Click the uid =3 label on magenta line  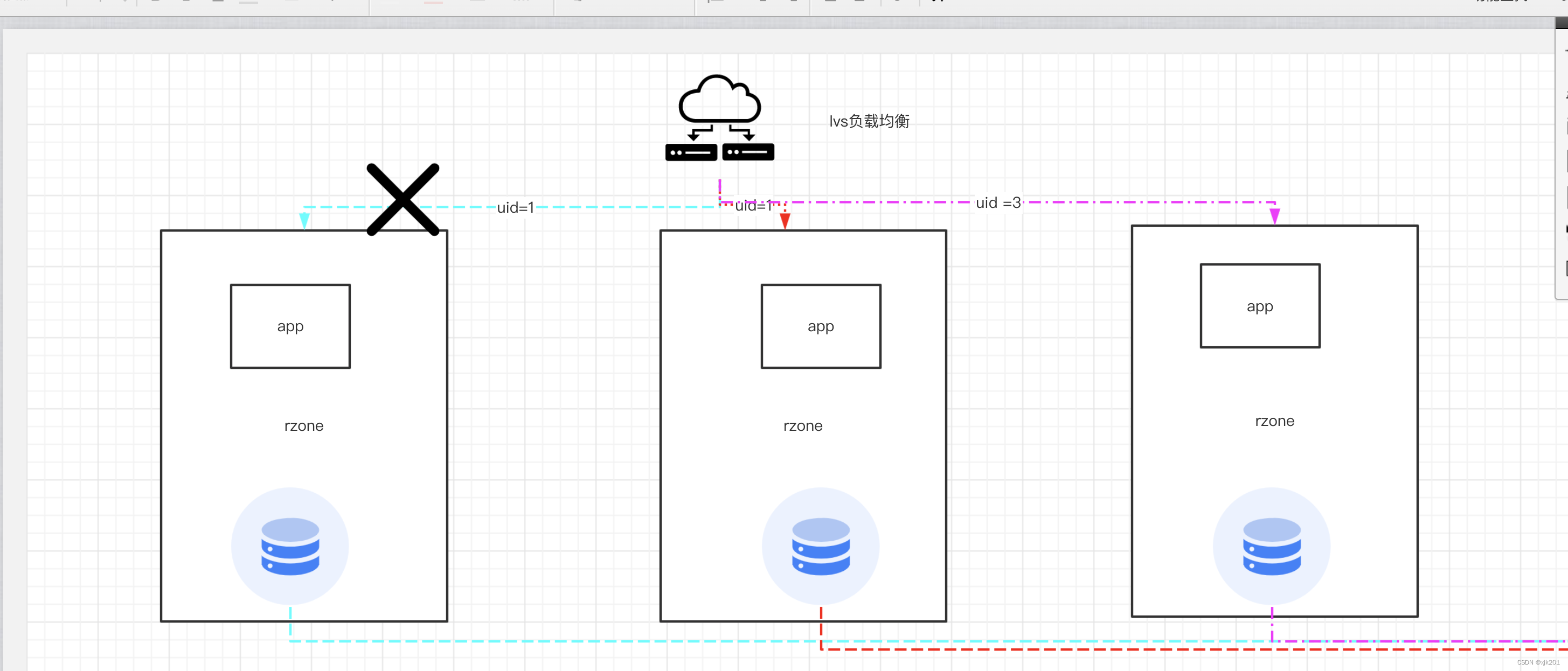click(x=998, y=202)
